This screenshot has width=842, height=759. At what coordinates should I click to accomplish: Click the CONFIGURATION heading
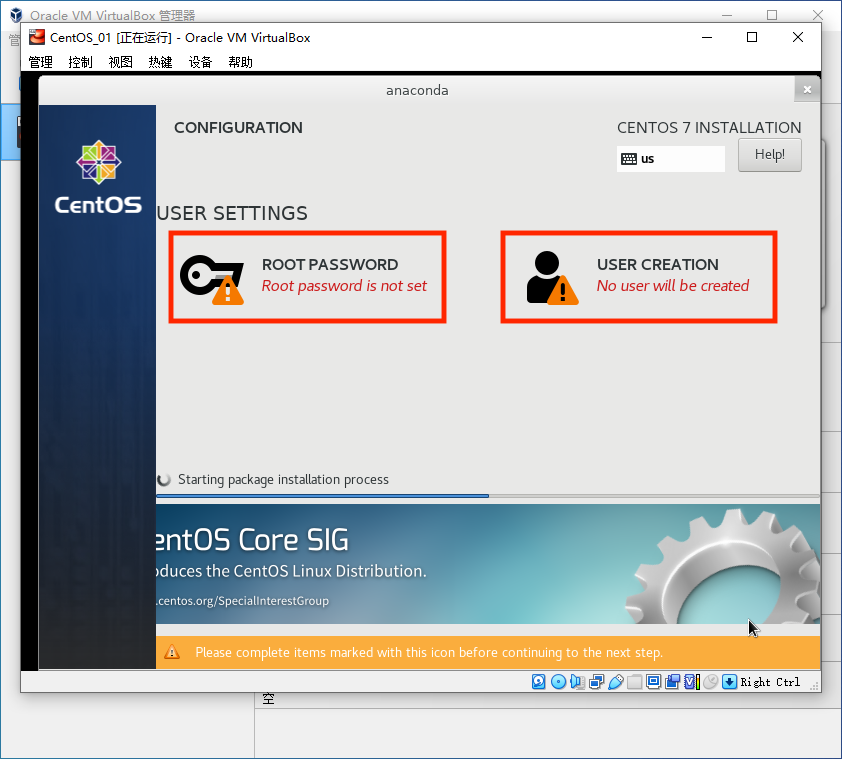click(x=238, y=128)
